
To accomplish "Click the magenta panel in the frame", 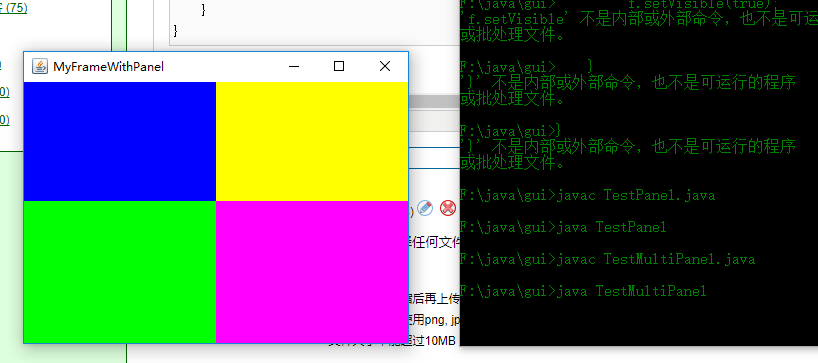I will coord(311,272).
